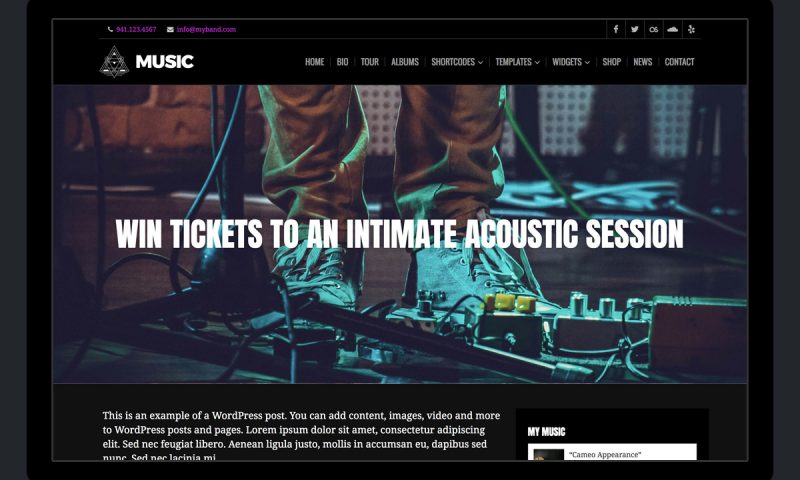
Task: Click the MUSIC site title text
Action: point(164,62)
